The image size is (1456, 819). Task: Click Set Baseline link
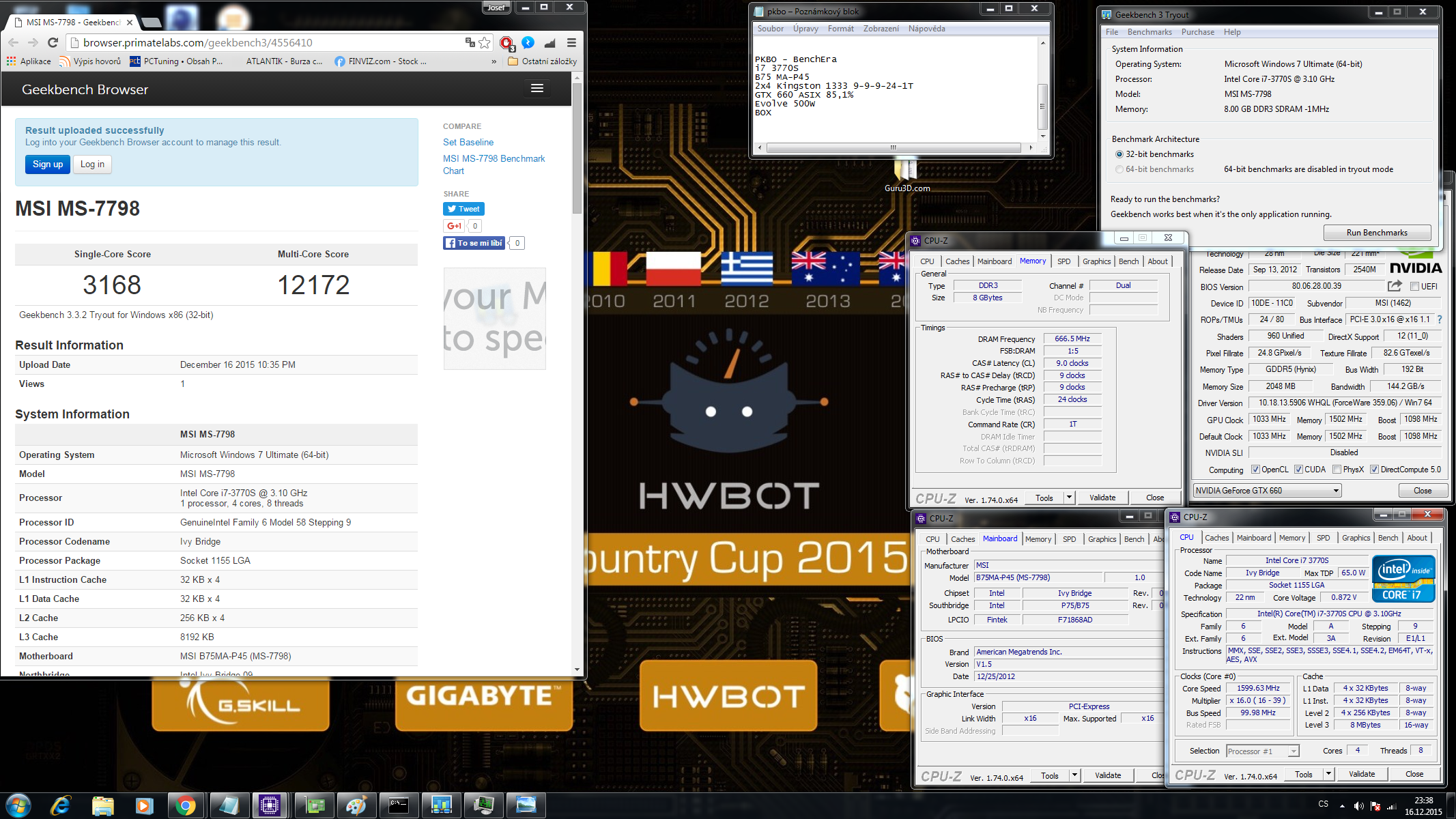pyautogui.click(x=468, y=142)
